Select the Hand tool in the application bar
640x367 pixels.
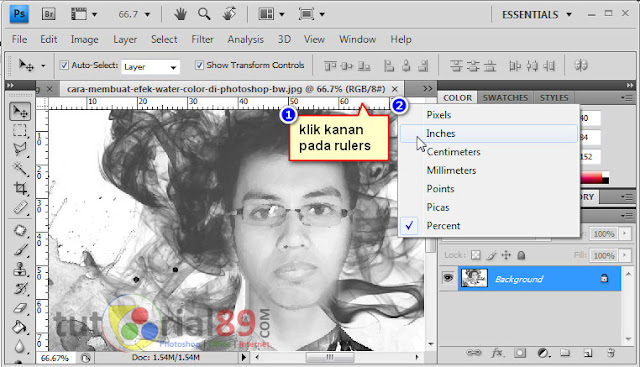180,14
